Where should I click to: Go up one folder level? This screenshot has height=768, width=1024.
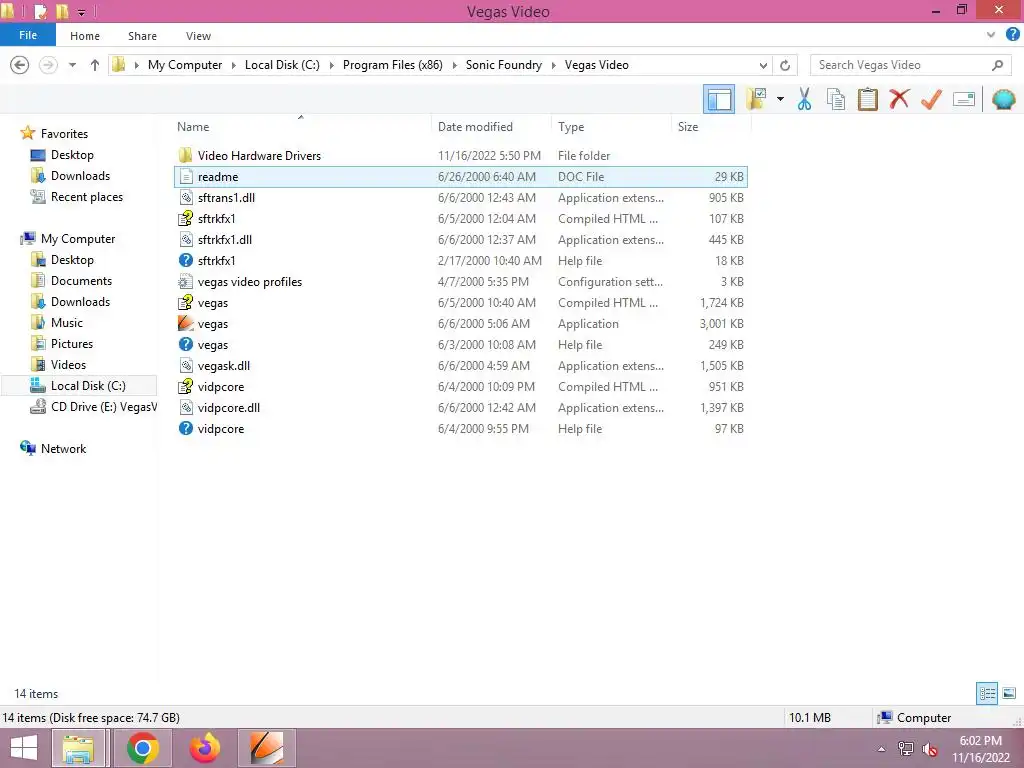point(95,65)
